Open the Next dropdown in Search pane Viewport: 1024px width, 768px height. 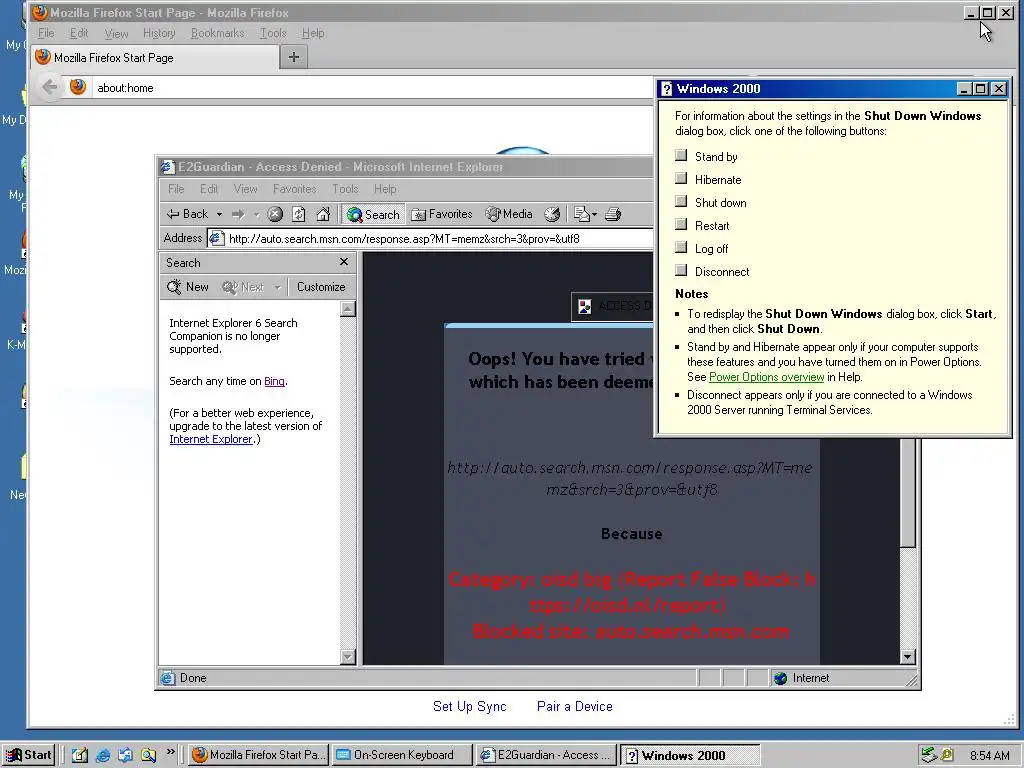click(x=278, y=287)
